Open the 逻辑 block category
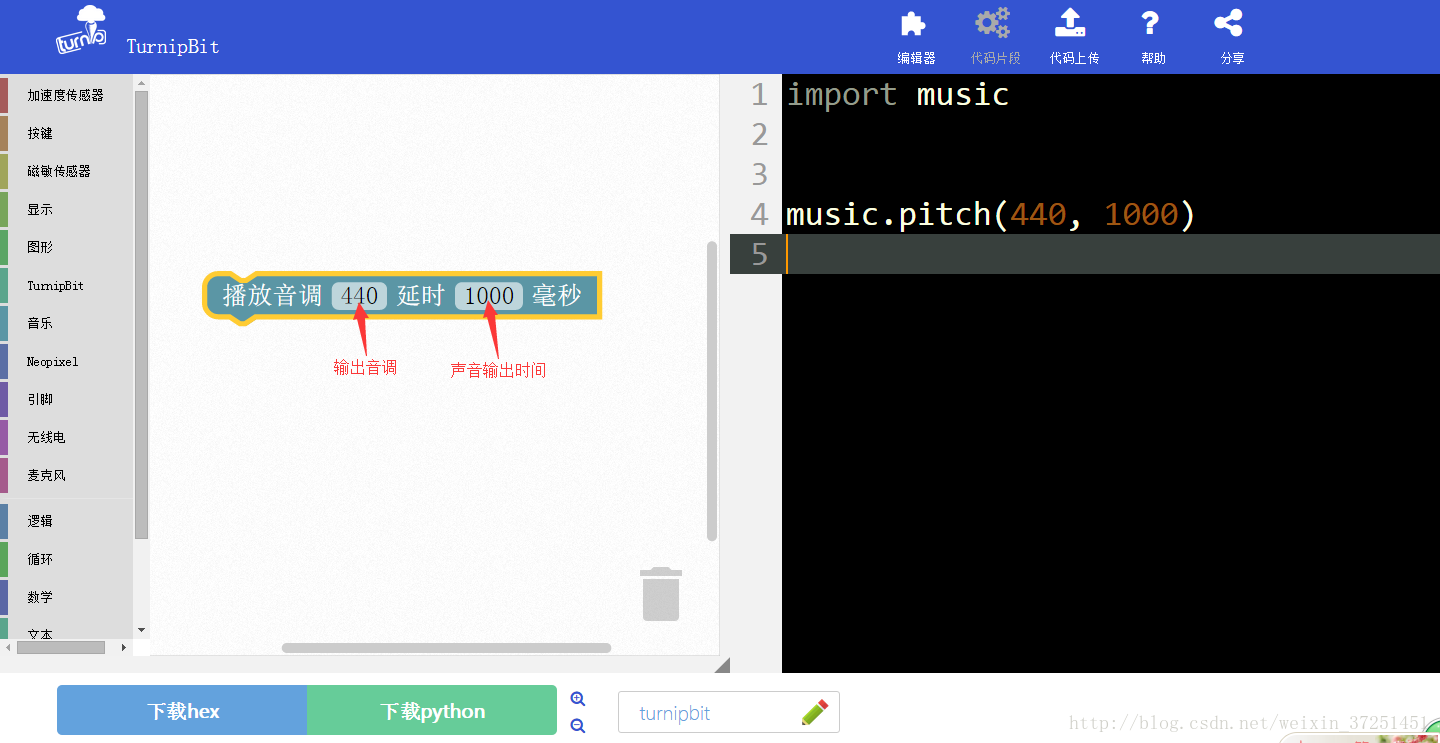The width and height of the screenshot is (1440, 743). [x=66, y=521]
